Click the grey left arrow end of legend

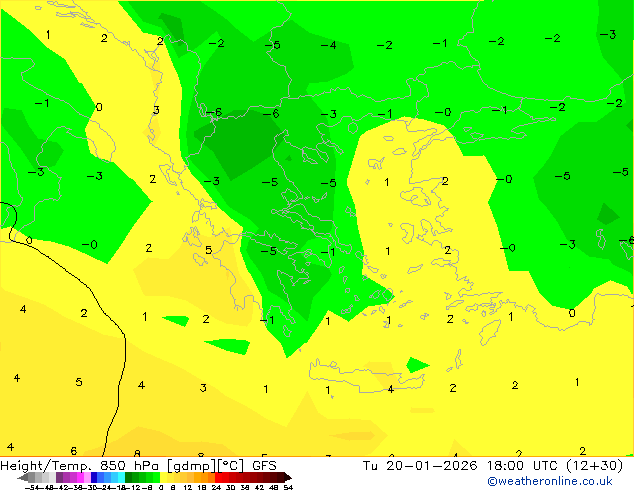click(x=23, y=478)
